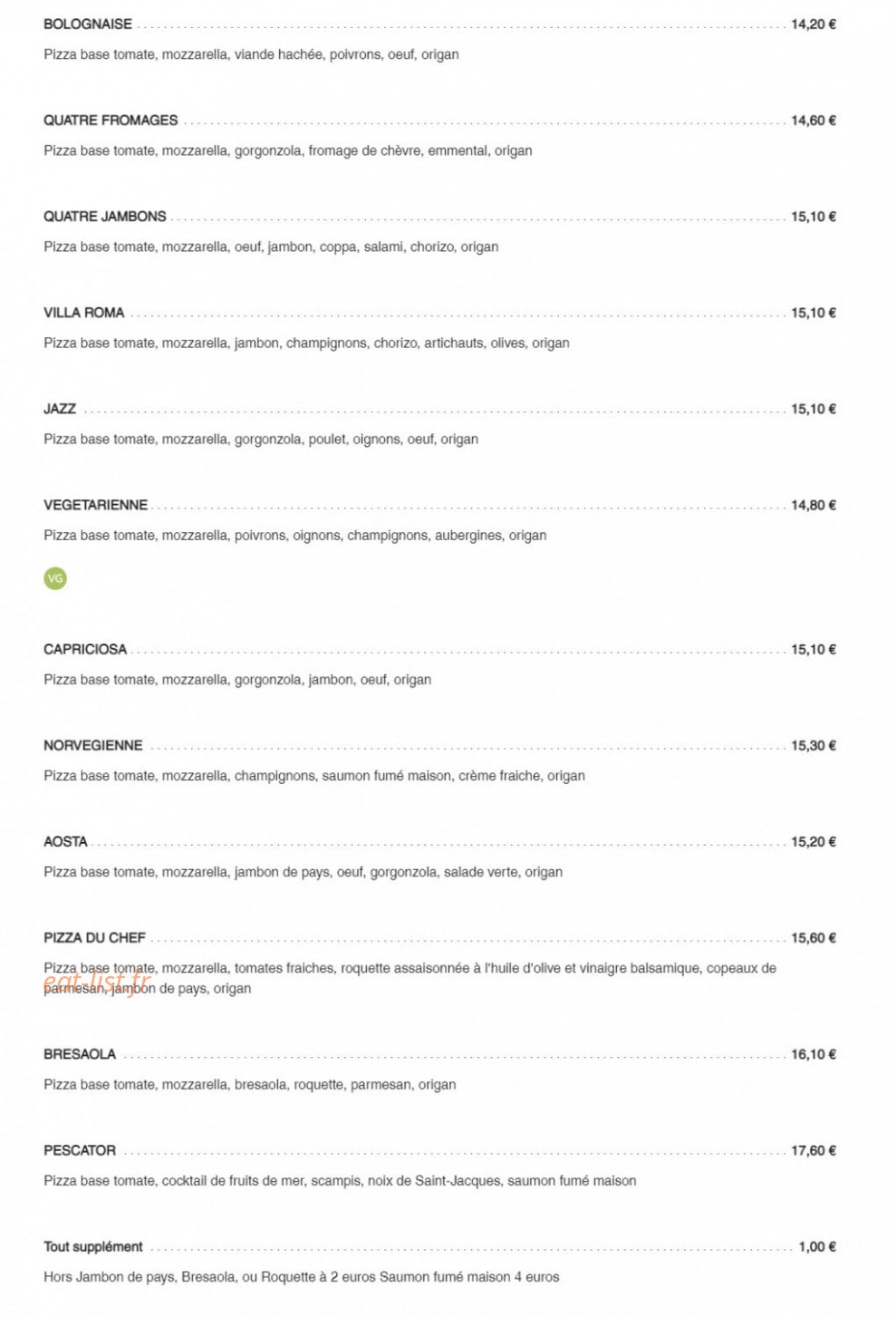
Task: Click the AOSTA pizza heading
Action: coord(65,841)
